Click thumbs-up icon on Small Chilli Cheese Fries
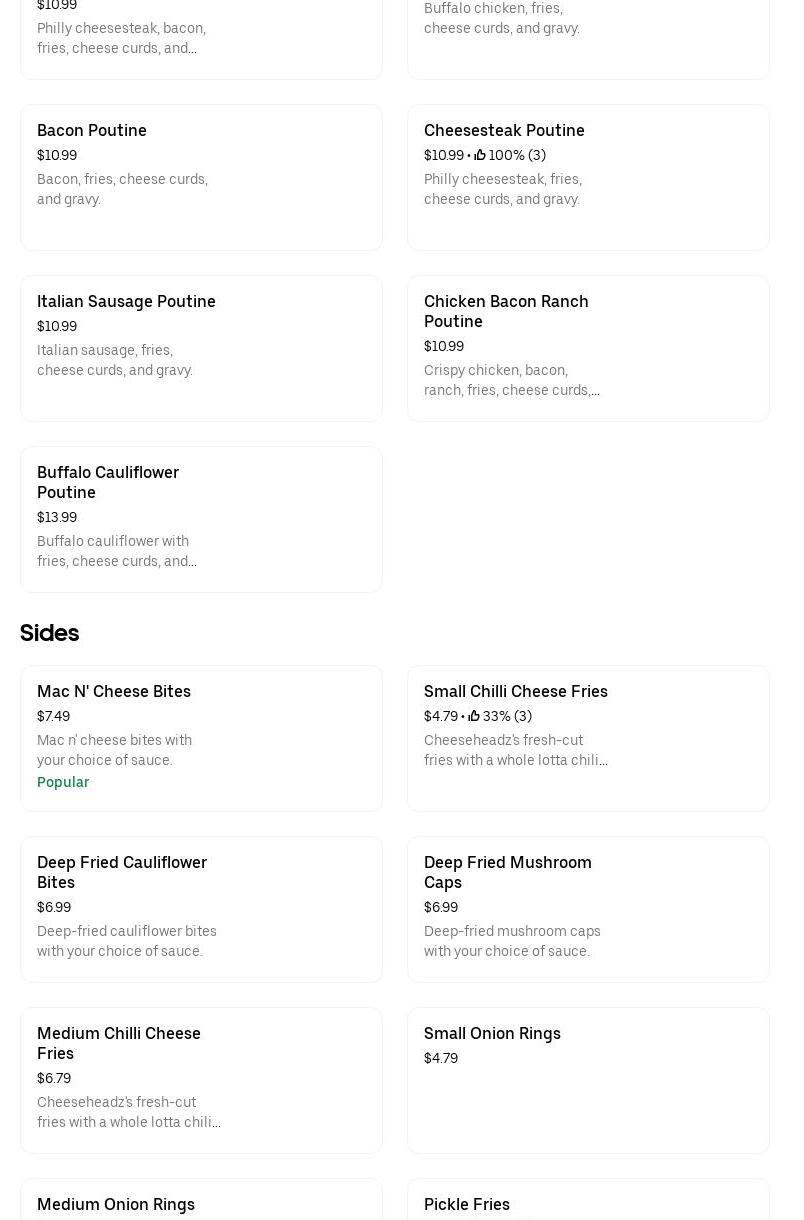The image size is (804, 1220). click(x=474, y=716)
